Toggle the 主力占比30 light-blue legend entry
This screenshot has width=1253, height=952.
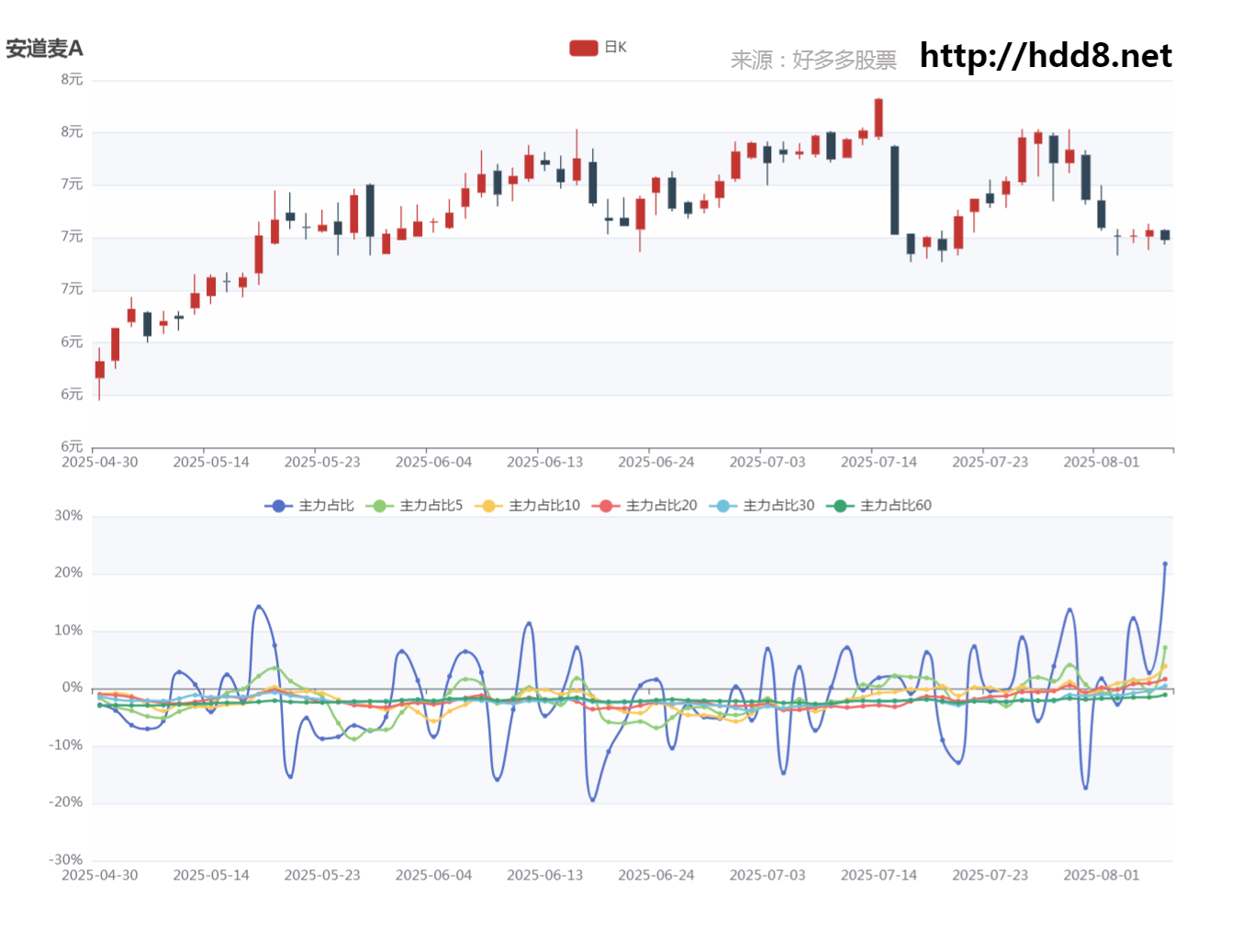762,506
